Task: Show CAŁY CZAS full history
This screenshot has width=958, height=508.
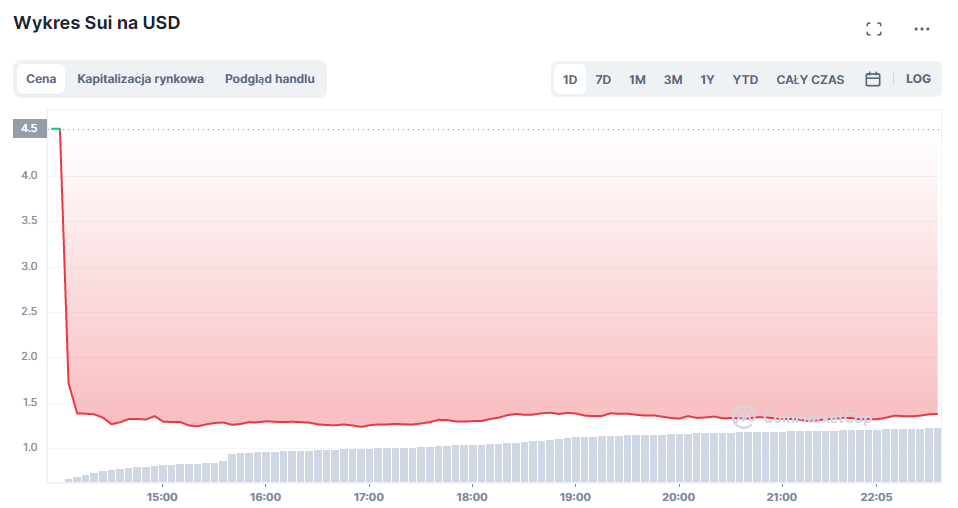Action: 810,80
